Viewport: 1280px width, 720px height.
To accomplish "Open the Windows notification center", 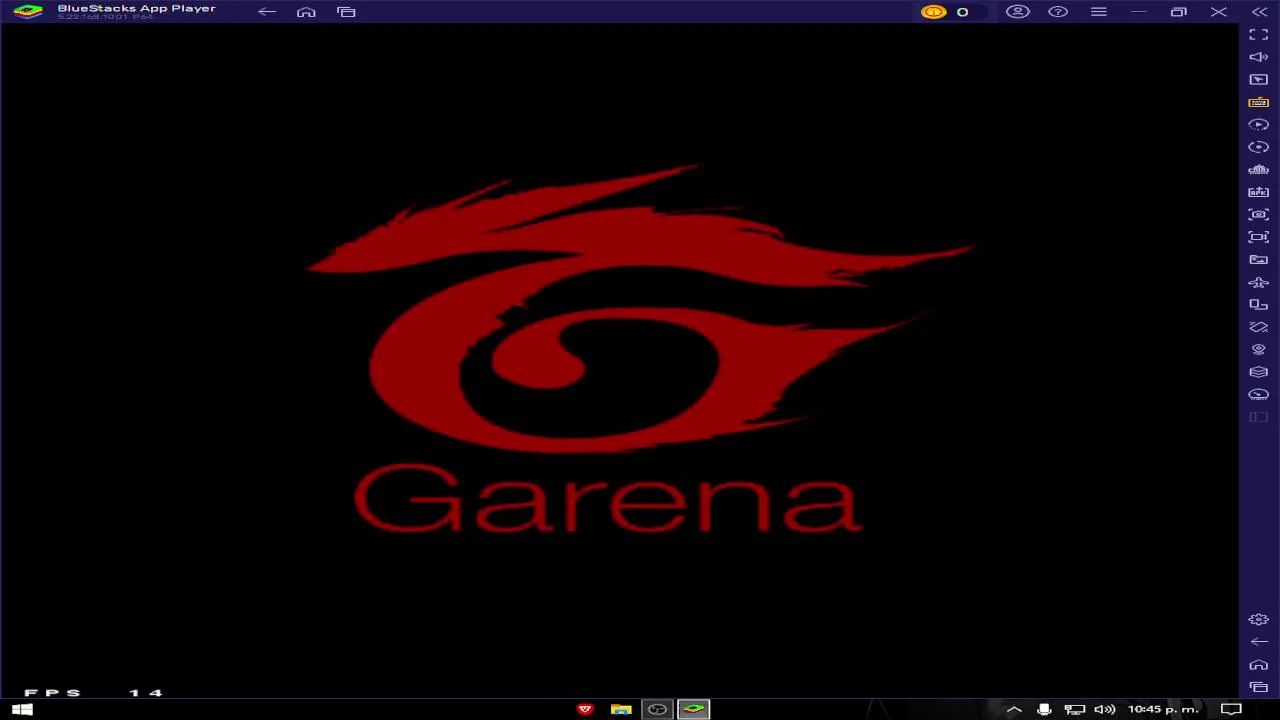I will coord(1231,709).
